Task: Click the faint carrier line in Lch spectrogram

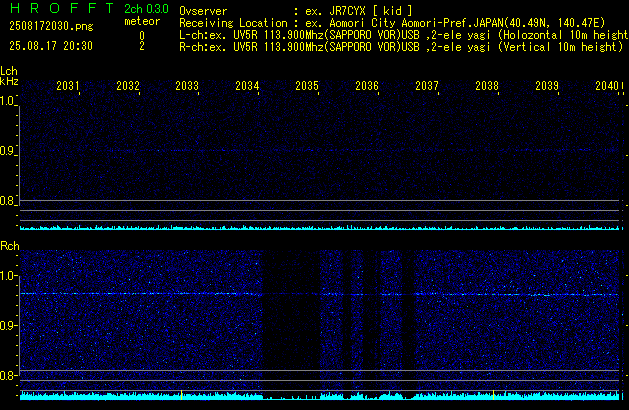Action: tap(320, 151)
